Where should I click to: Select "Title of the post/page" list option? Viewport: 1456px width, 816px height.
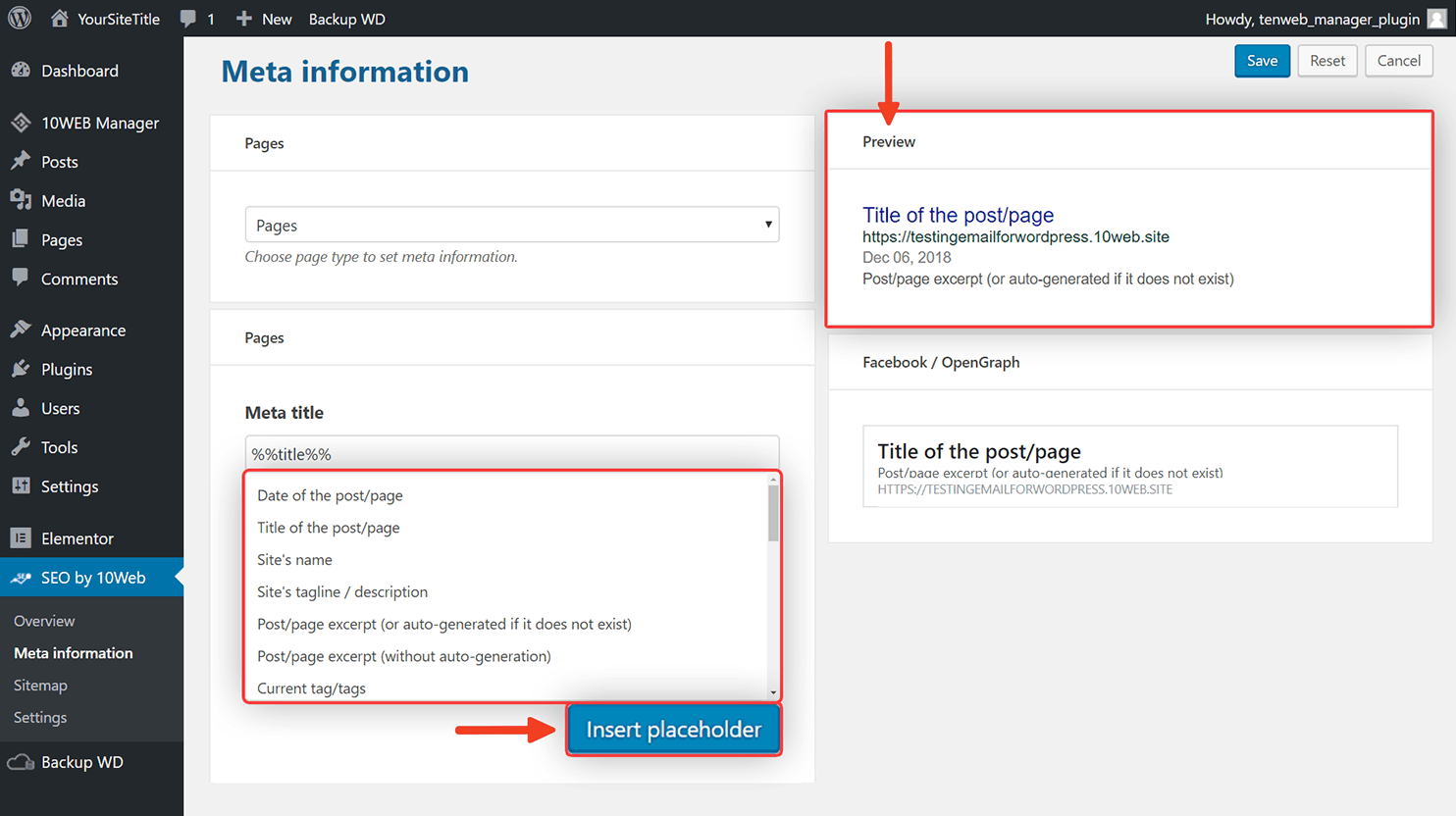(x=328, y=528)
